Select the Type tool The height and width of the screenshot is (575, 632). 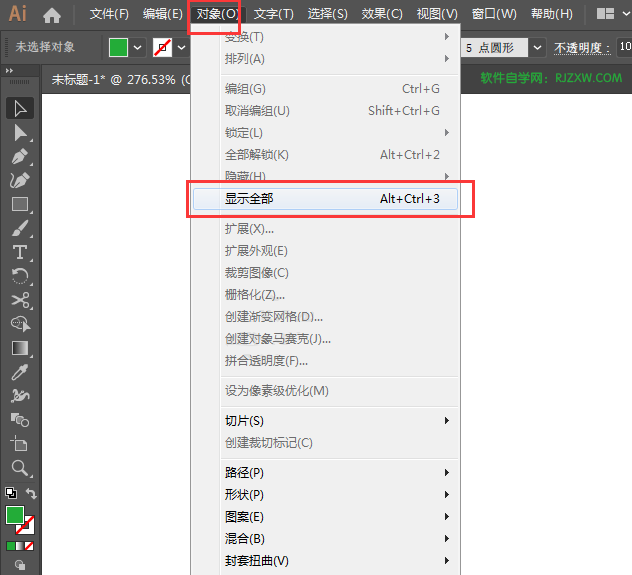[20, 253]
